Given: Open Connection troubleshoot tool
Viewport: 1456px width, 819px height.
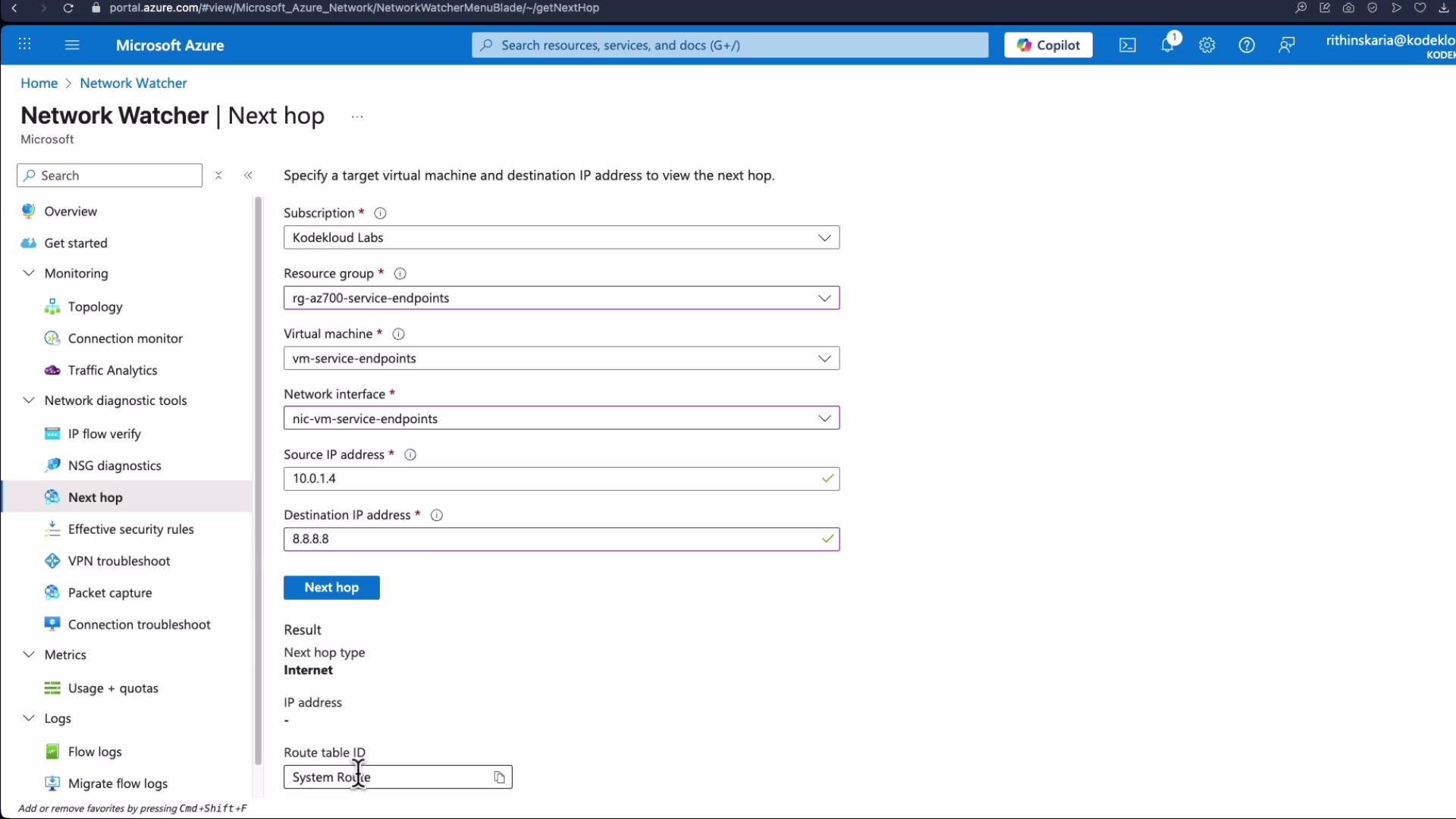Looking at the screenshot, I should 139,625.
